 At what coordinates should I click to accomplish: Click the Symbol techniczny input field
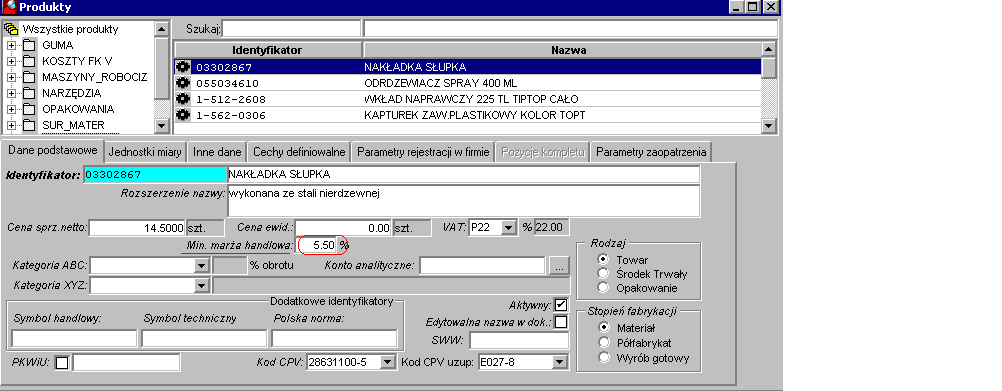tap(204, 338)
